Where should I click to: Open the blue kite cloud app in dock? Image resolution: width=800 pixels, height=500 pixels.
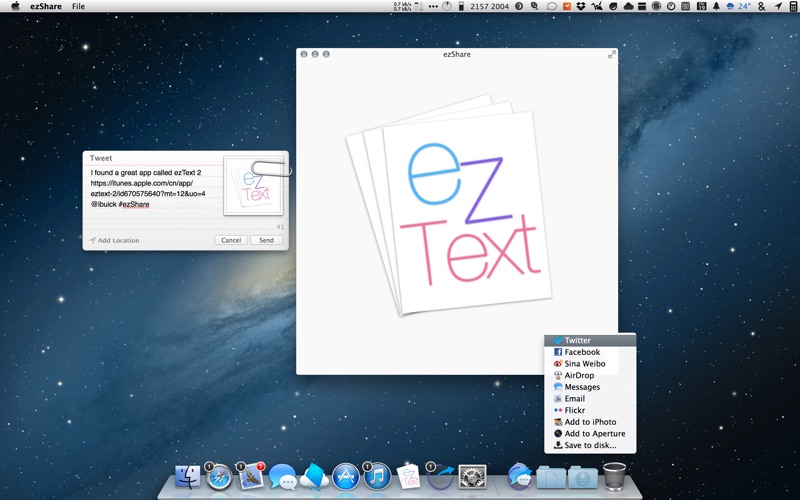coord(314,477)
